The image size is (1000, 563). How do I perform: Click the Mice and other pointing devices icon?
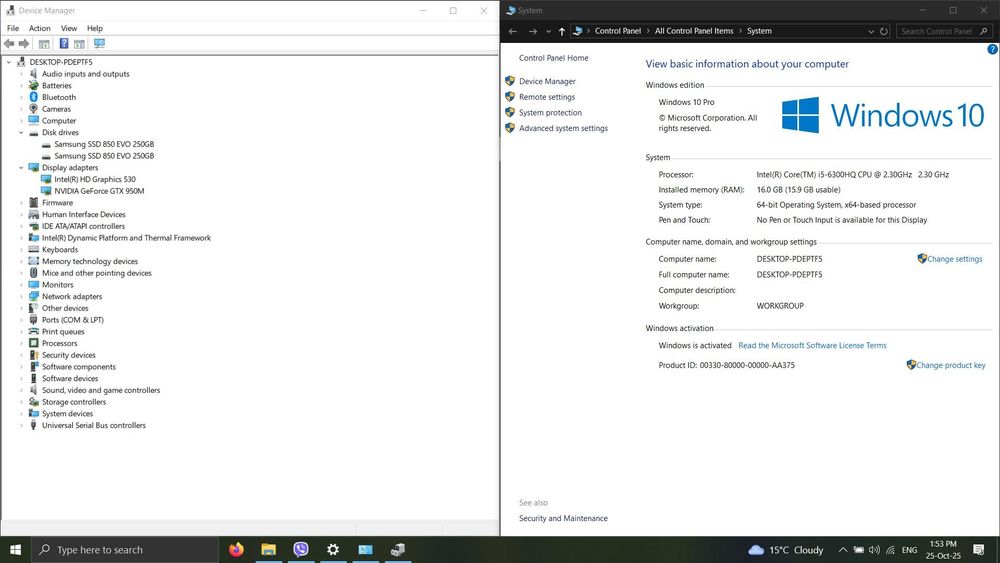pyautogui.click(x=34, y=273)
